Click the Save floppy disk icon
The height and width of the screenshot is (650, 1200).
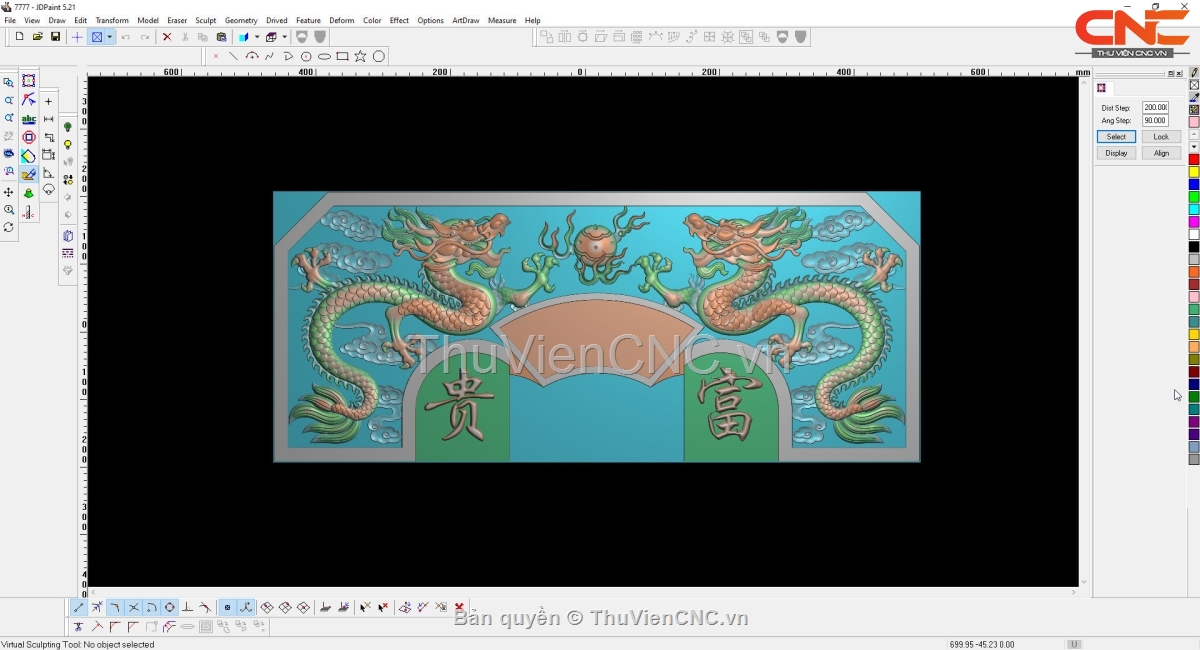pyautogui.click(x=55, y=37)
